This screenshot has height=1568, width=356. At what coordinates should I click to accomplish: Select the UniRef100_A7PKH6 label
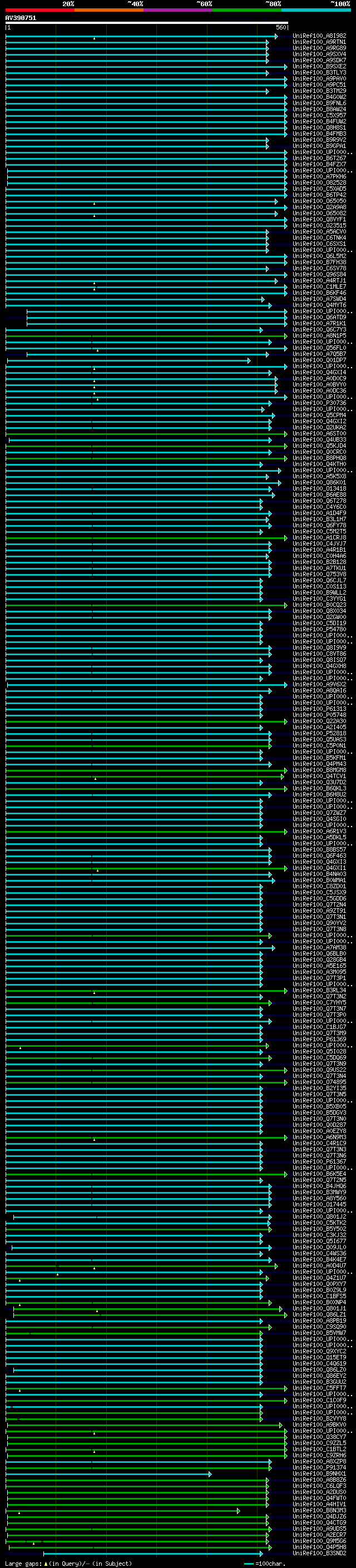(319, 176)
